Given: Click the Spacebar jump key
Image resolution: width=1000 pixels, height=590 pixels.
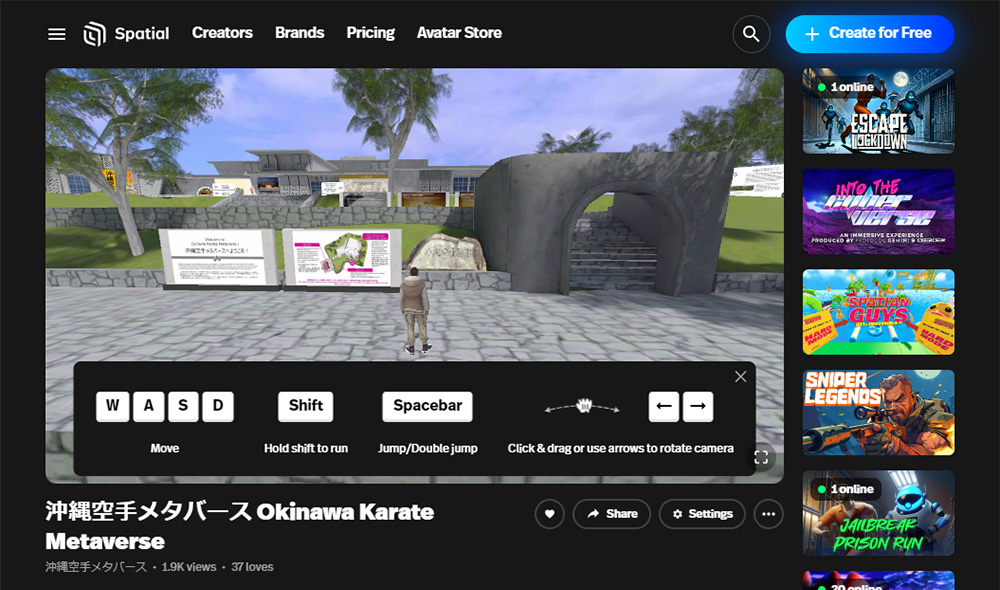Looking at the screenshot, I should [427, 406].
